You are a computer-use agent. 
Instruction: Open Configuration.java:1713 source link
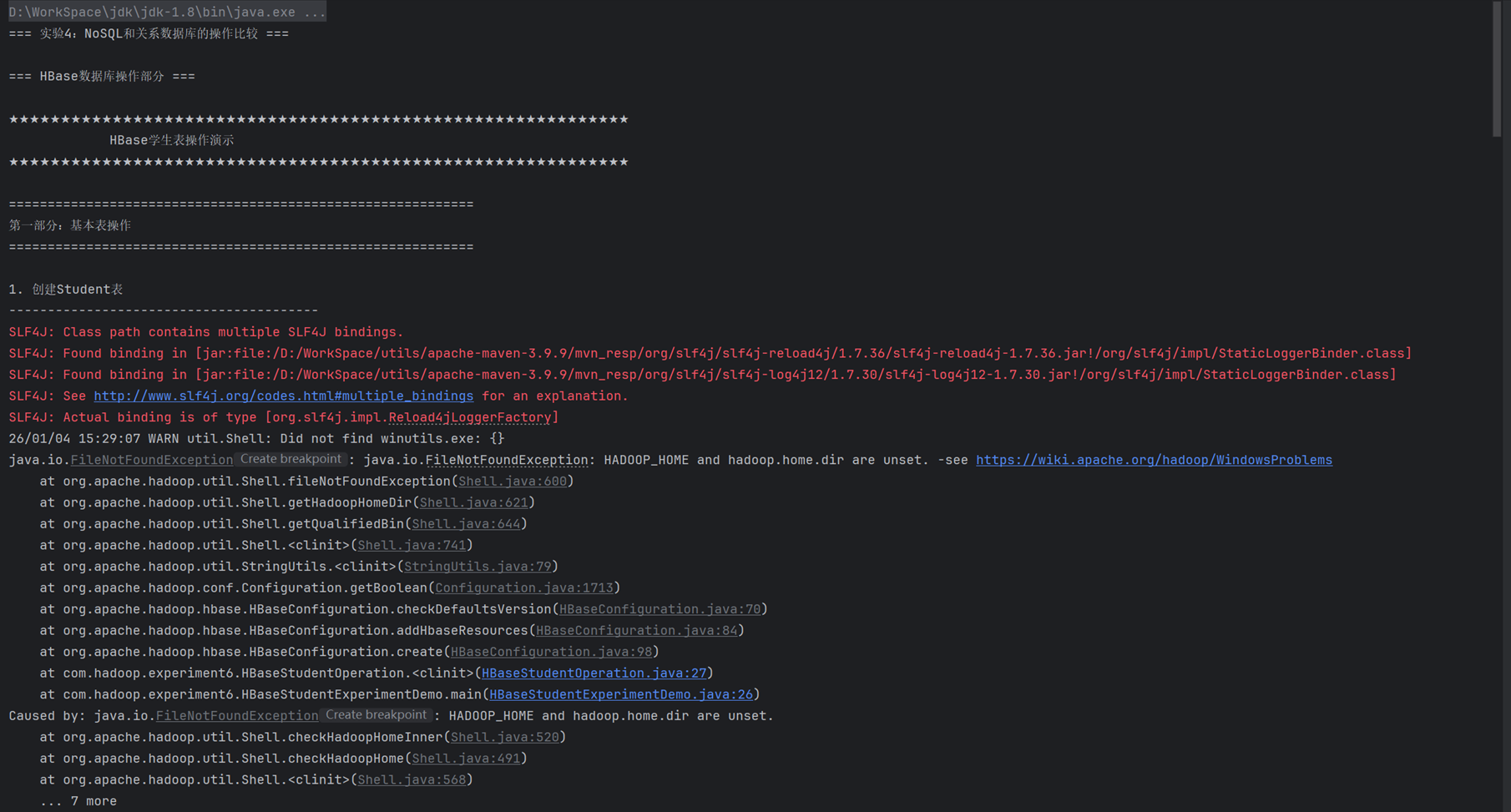click(524, 588)
